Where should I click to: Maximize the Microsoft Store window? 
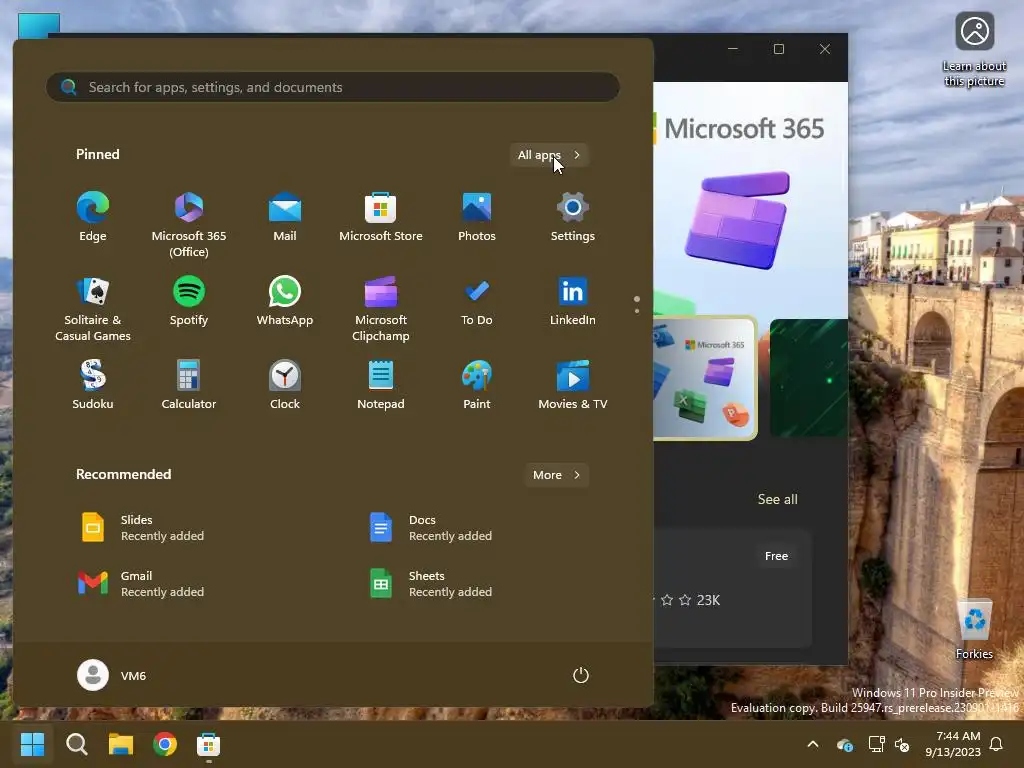778,49
